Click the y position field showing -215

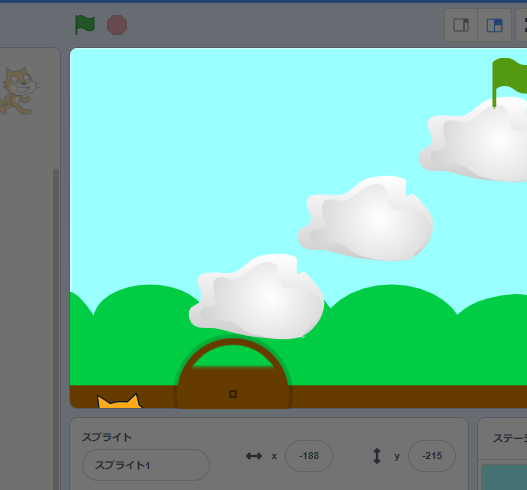[432, 456]
